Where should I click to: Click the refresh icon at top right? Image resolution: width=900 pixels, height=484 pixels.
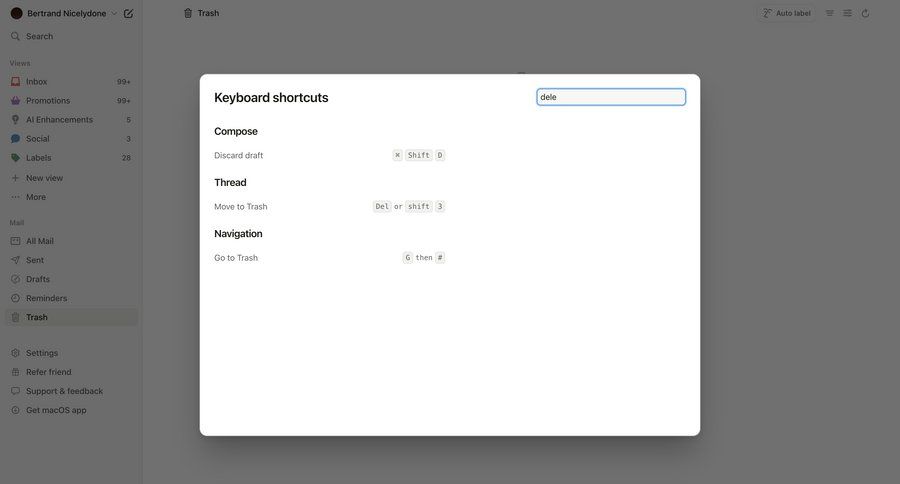click(865, 14)
